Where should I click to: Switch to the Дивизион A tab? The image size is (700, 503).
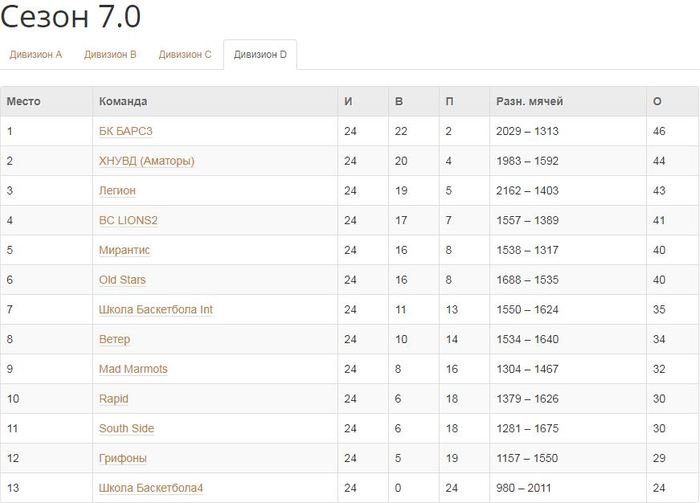(x=36, y=55)
